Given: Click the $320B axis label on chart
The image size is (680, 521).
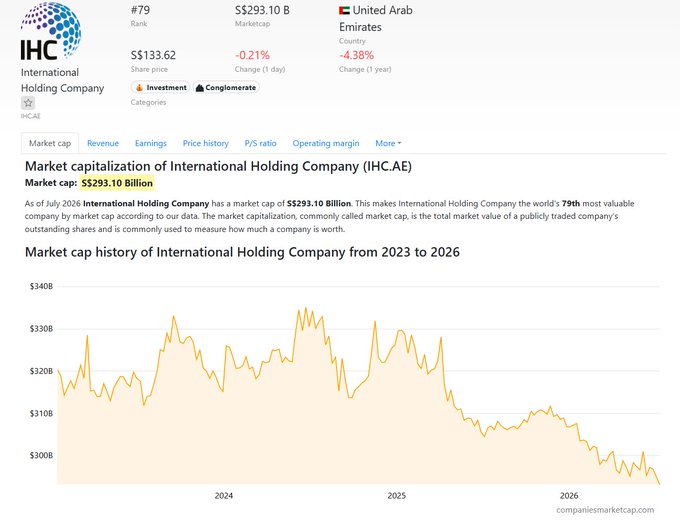Looking at the screenshot, I should pos(41,371).
